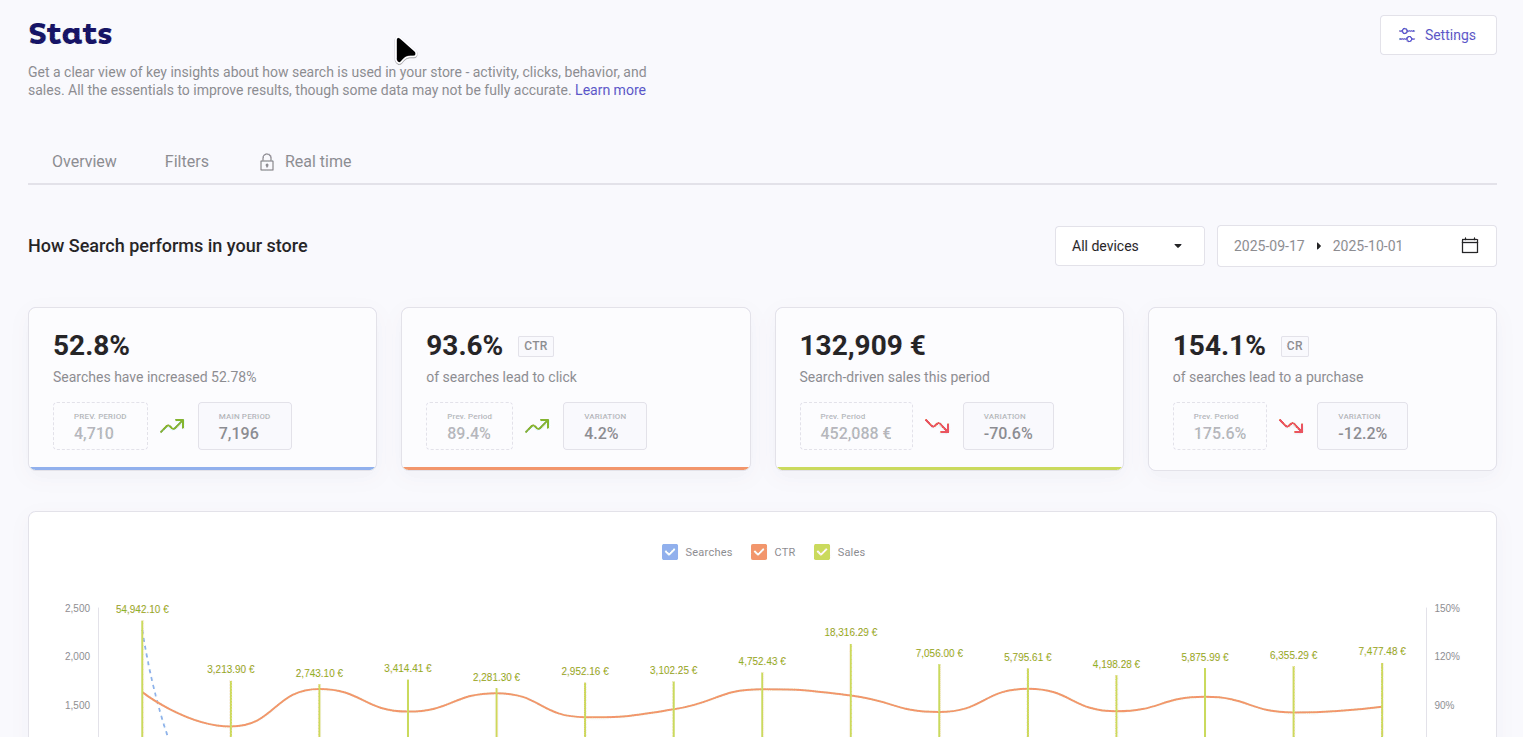Click the CTR badge next to 93.6%
This screenshot has height=737, width=1523.
535,346
